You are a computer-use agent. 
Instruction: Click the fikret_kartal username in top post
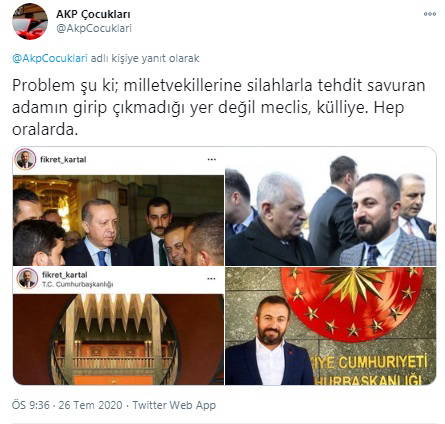pos(63,160)
